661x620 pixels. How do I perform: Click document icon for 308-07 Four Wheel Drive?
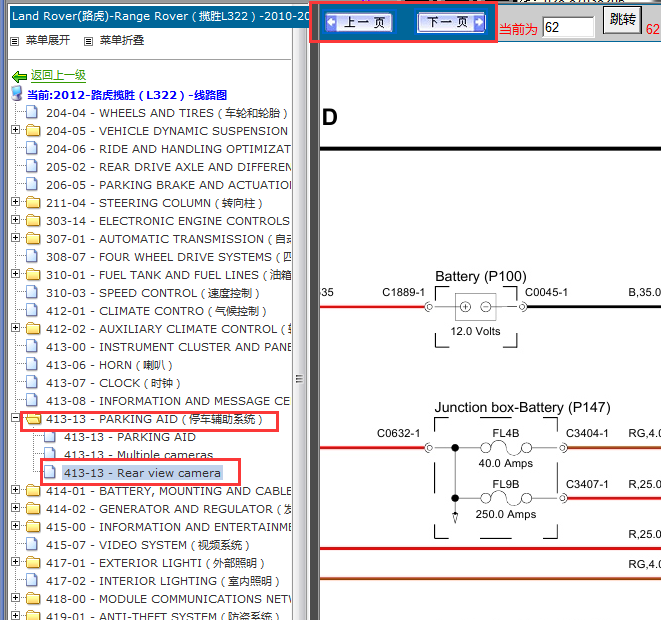[32, 256]
